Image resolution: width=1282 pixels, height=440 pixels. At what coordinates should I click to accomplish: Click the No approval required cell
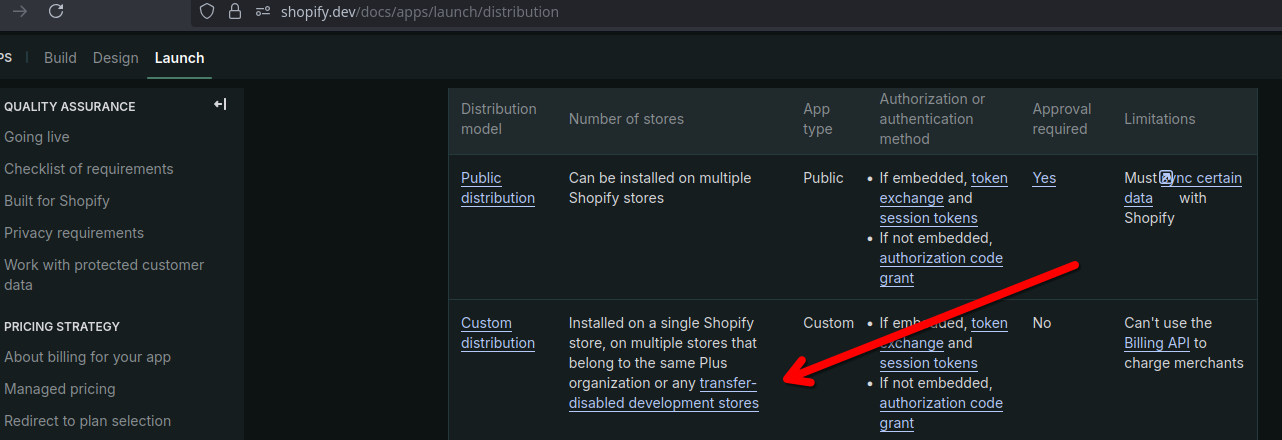tap(1043, 323)
